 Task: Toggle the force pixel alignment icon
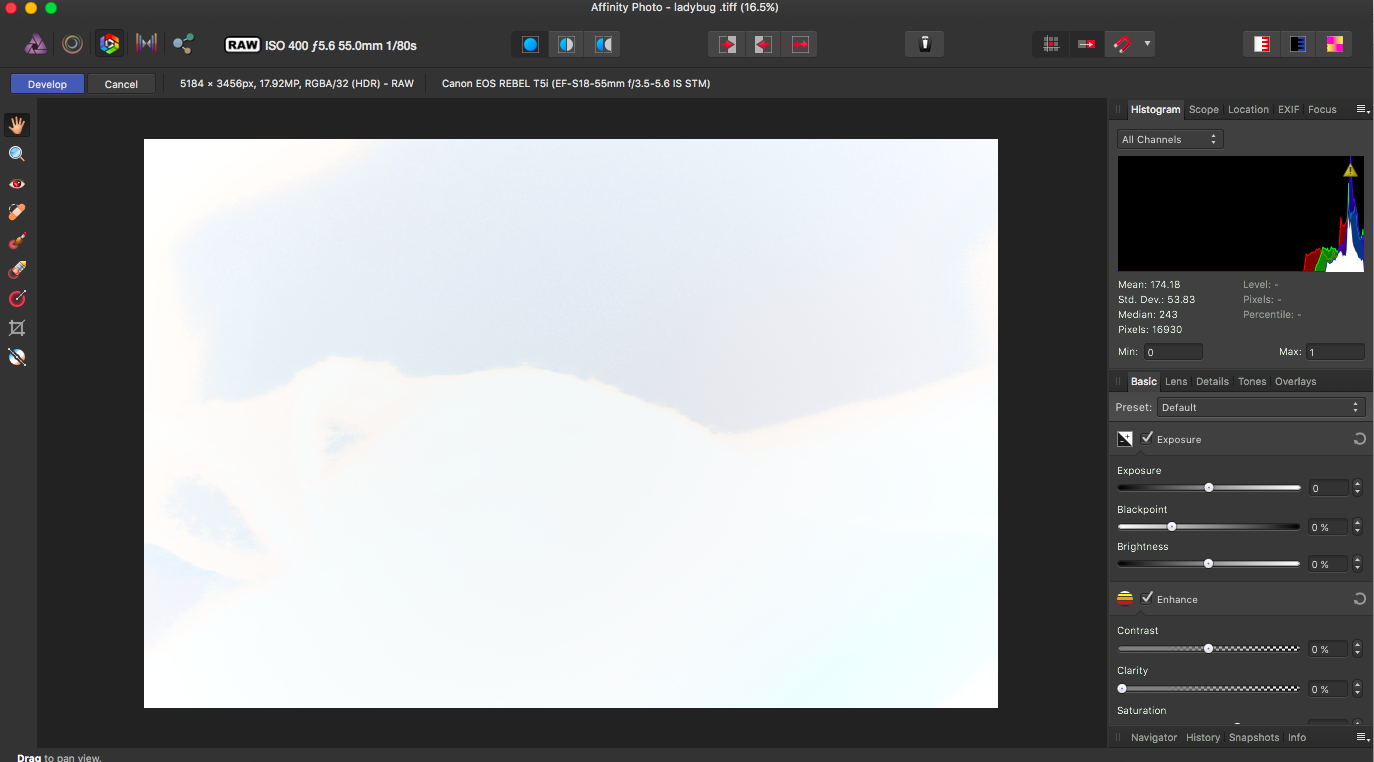point(1086,44)
